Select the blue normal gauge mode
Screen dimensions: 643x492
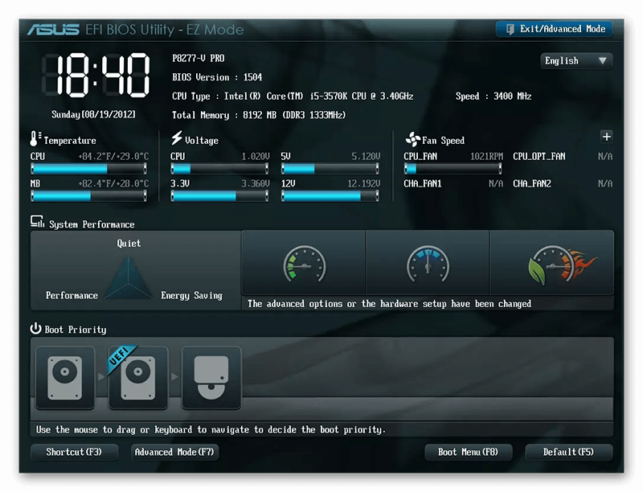tap(427, 263)
